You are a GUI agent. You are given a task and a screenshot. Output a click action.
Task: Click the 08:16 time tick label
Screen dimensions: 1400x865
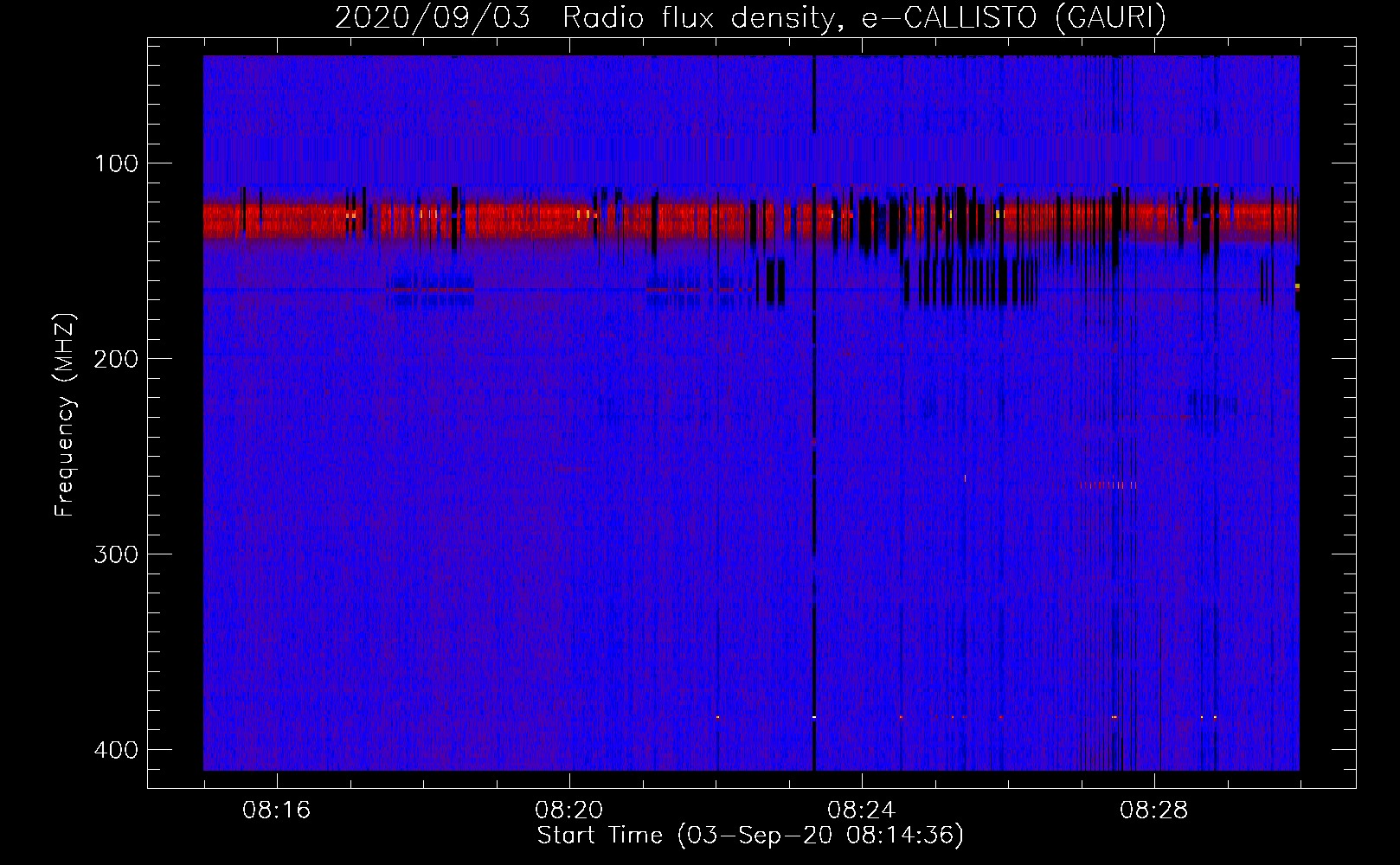point(276,811)
